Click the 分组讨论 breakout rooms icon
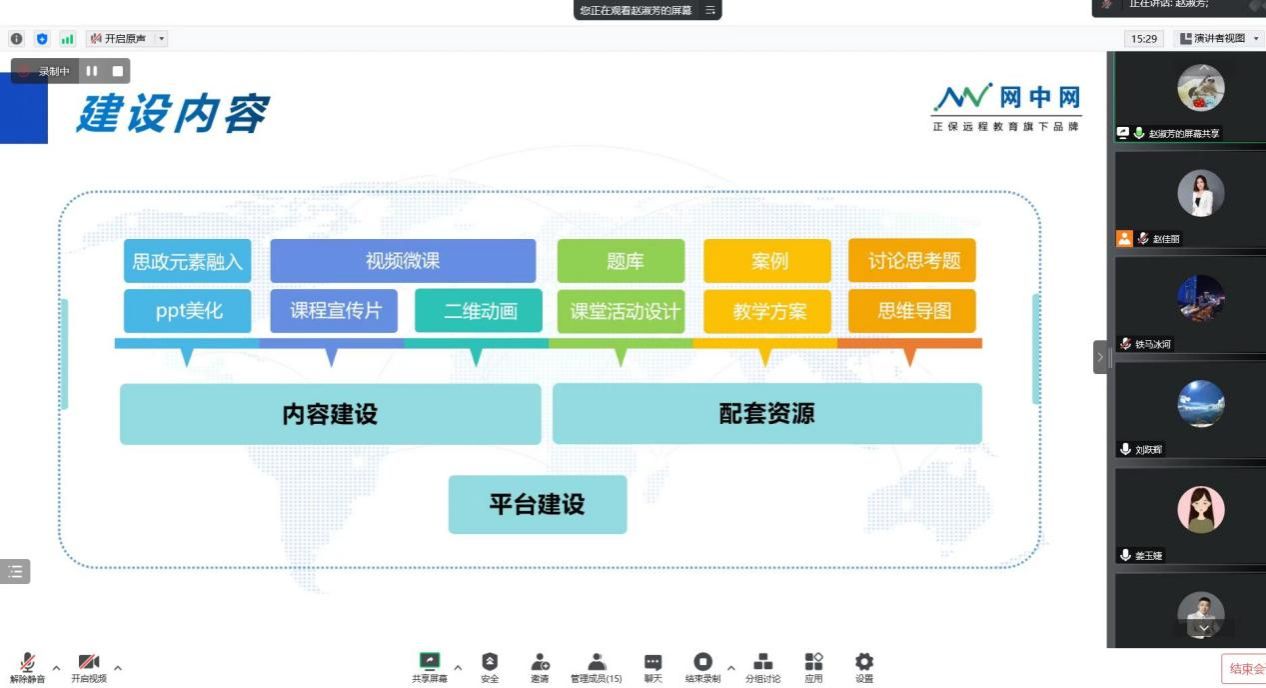1266x688 pixels. pos(763,662)
